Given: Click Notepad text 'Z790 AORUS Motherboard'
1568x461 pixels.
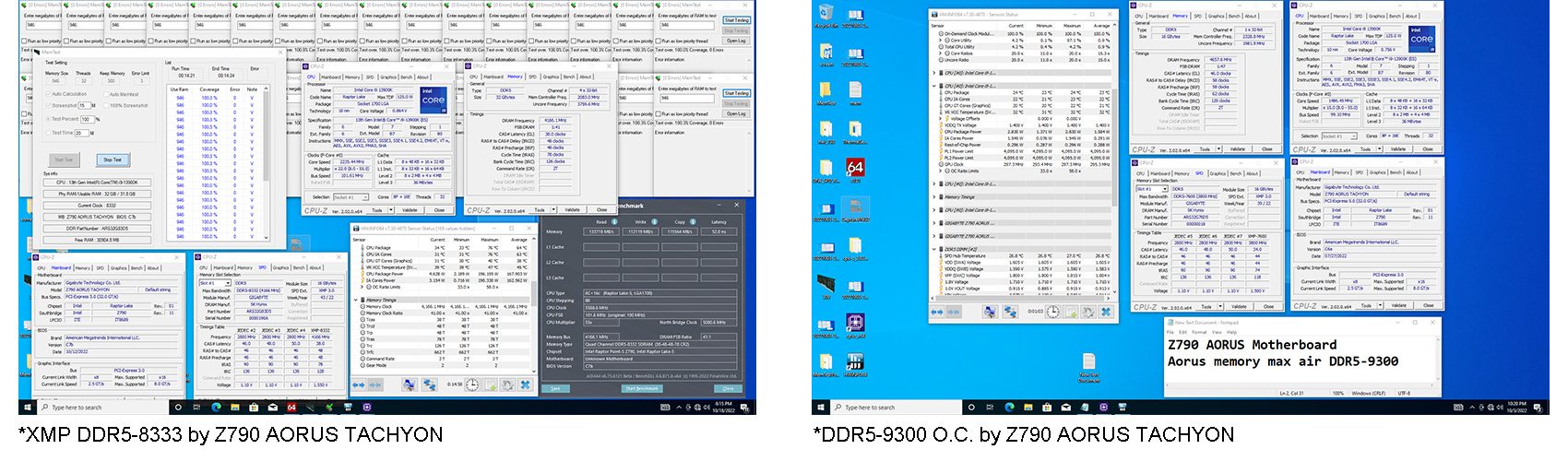Looking at the screenshot, I should 1253,345.
